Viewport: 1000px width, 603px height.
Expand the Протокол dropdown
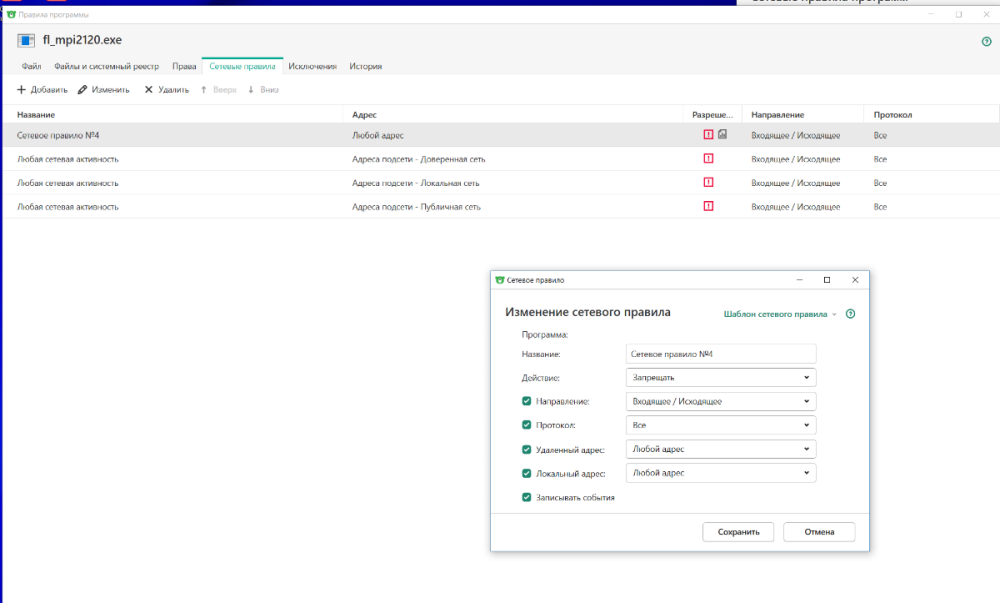(720, 425)
